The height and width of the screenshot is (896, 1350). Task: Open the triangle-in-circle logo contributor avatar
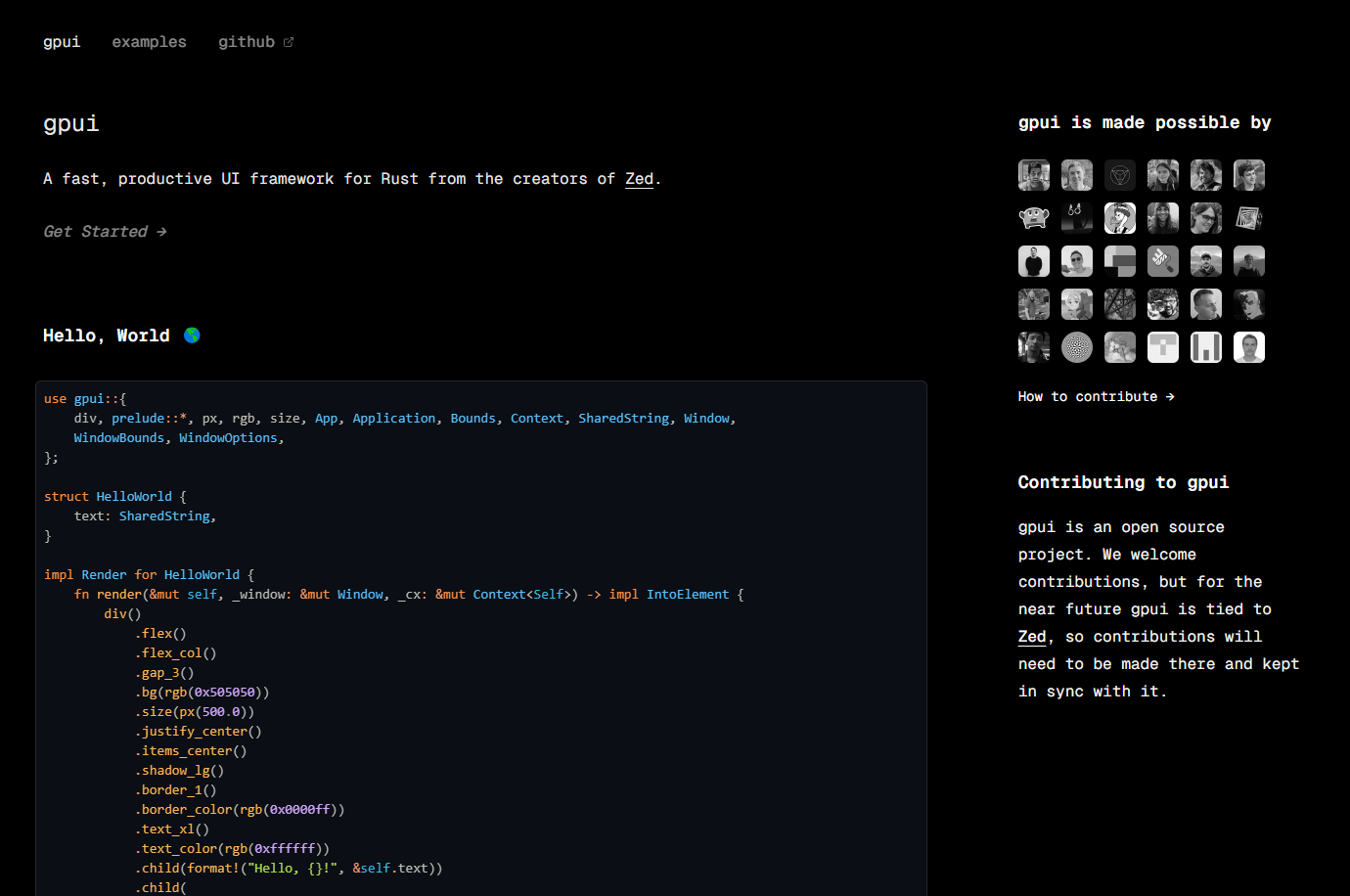(x=1120, y=175)
